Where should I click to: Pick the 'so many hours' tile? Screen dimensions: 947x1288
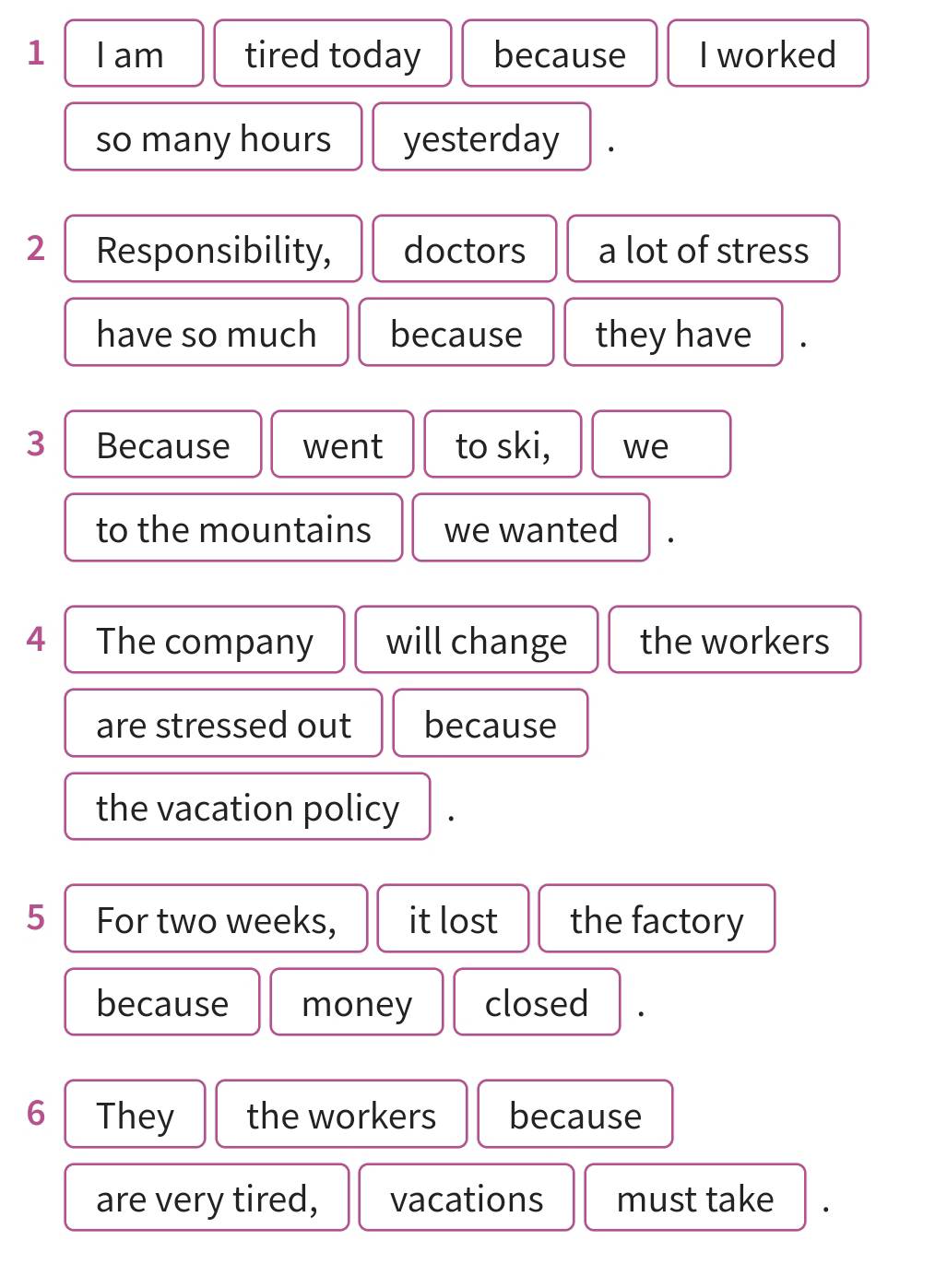coord(213,136)
